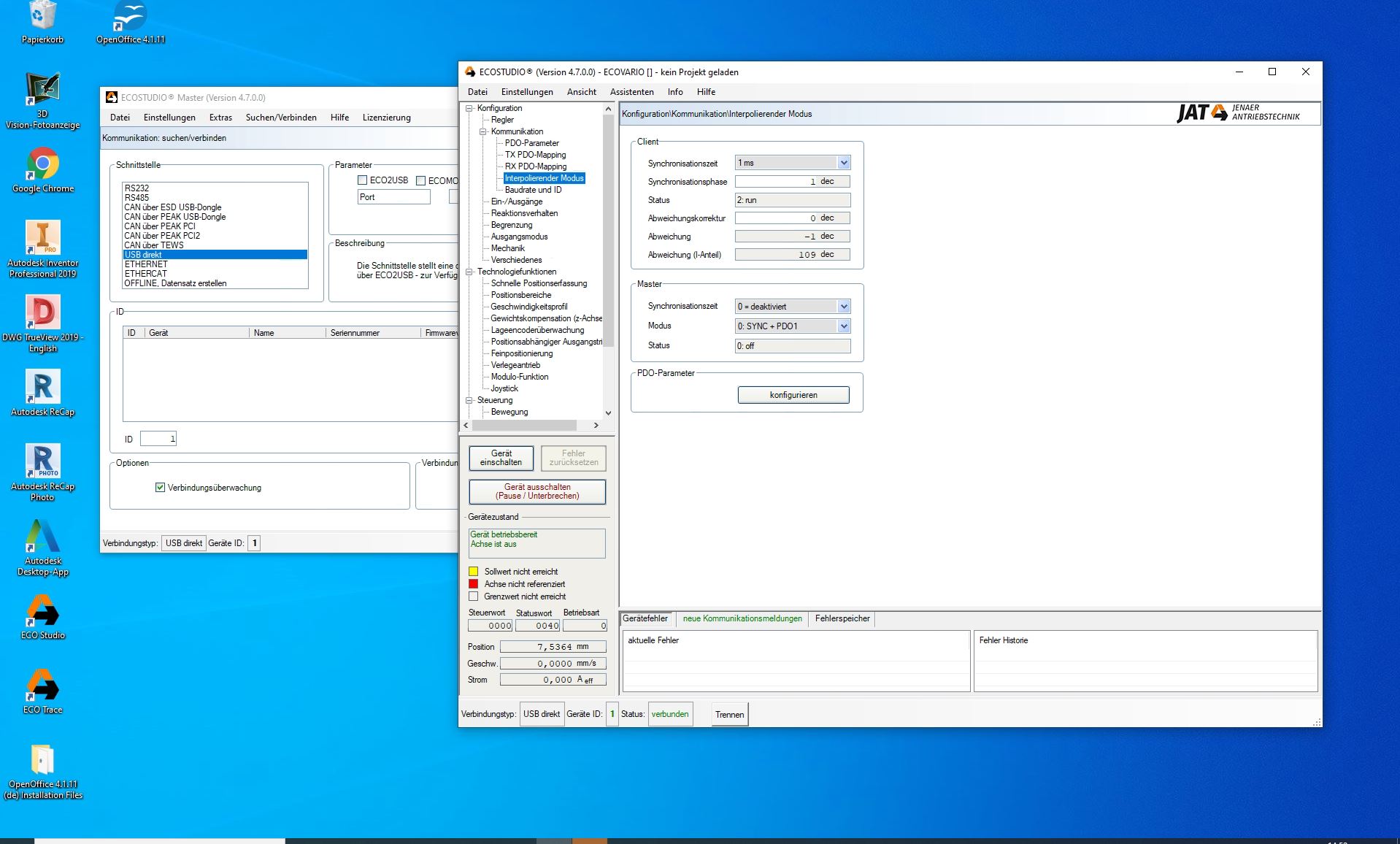Open Autodesk Inventor Professional 2019 icon
1400x844 pixels.
42,249
